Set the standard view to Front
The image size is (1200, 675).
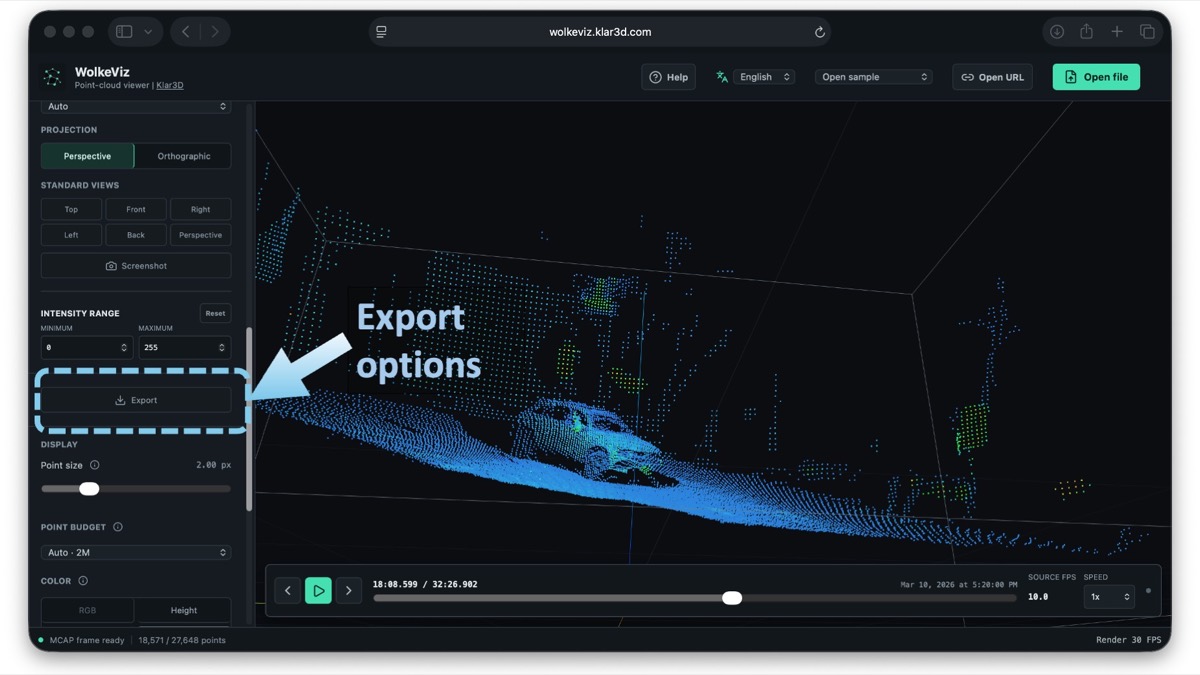point(136,209)
